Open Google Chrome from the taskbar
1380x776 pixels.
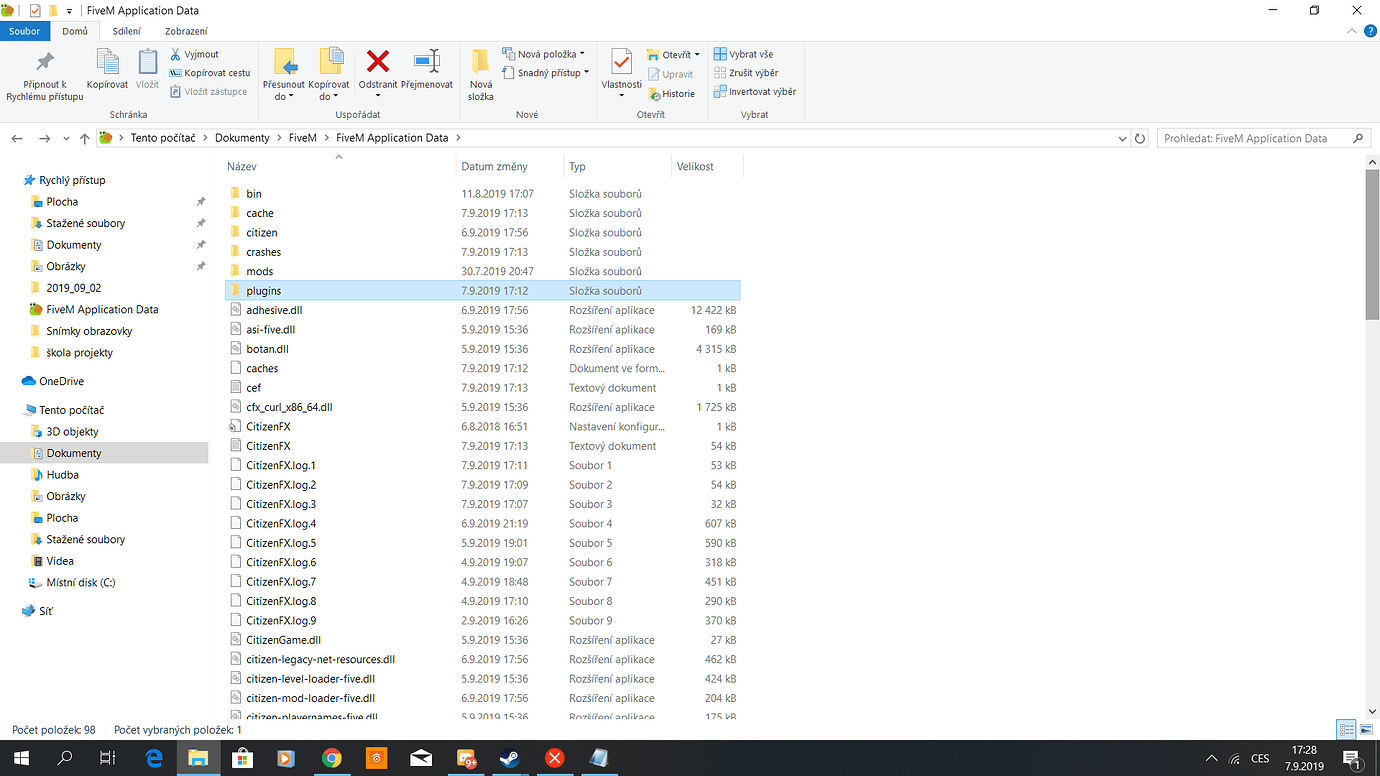(331, 758)
